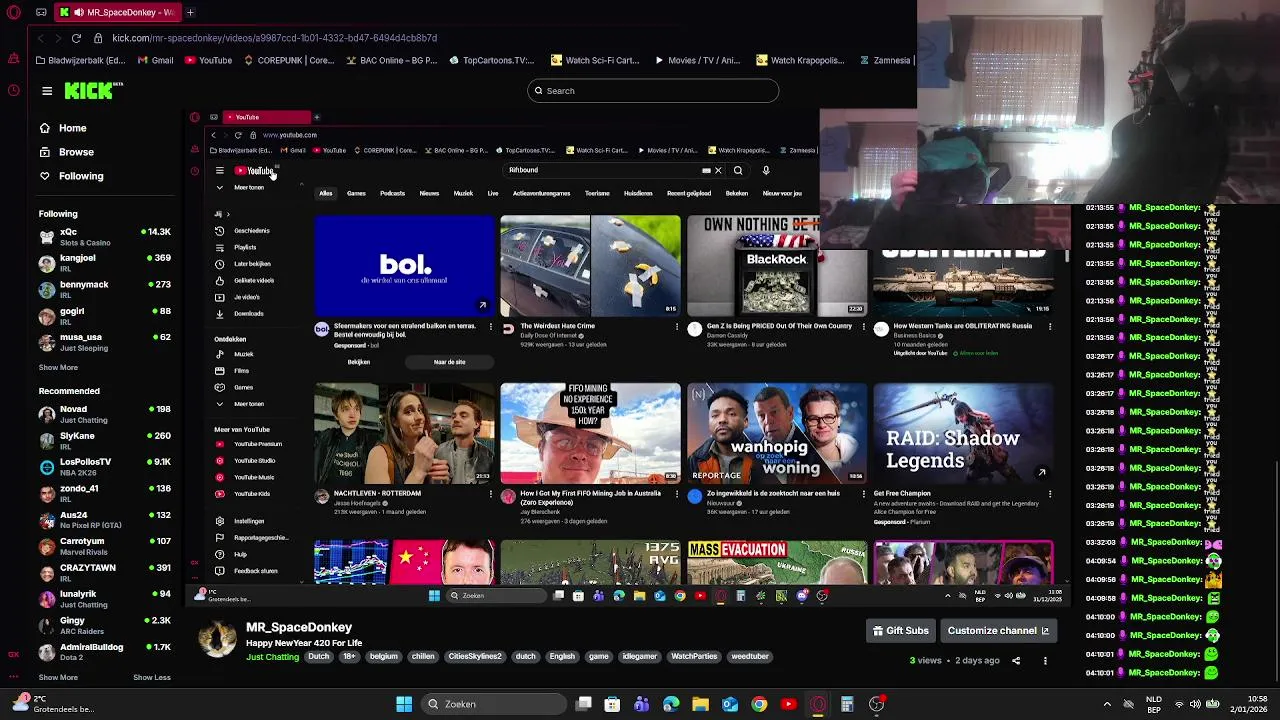Open File Explorer from taskbar
Screen dimensions: 1280x720
pyautogui.click(x=700, y=704)
